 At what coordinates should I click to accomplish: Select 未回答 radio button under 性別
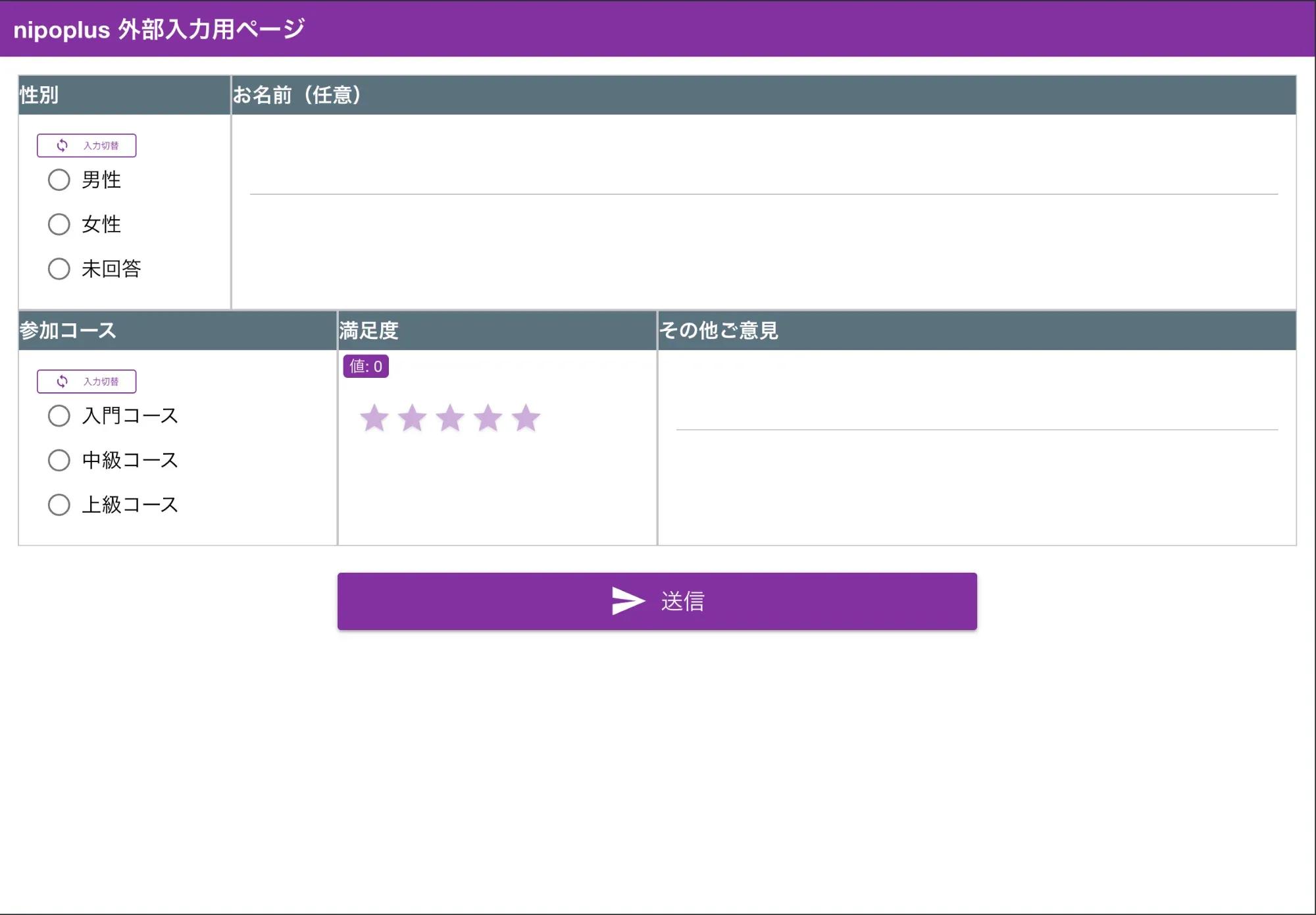(x=59, y=269)
